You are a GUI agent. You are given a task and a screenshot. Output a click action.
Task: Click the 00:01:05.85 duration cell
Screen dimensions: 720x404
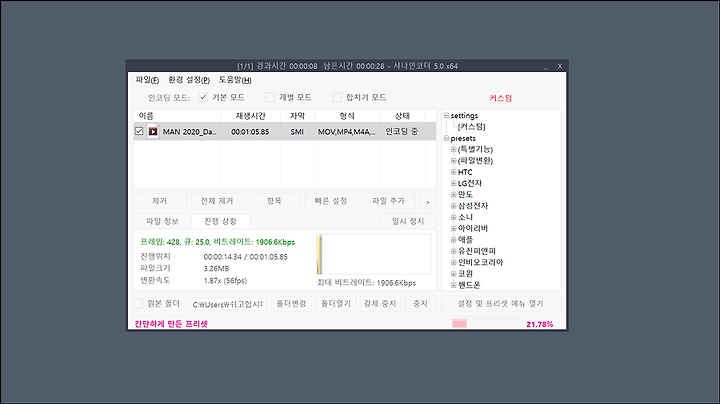tap(250, 132)
